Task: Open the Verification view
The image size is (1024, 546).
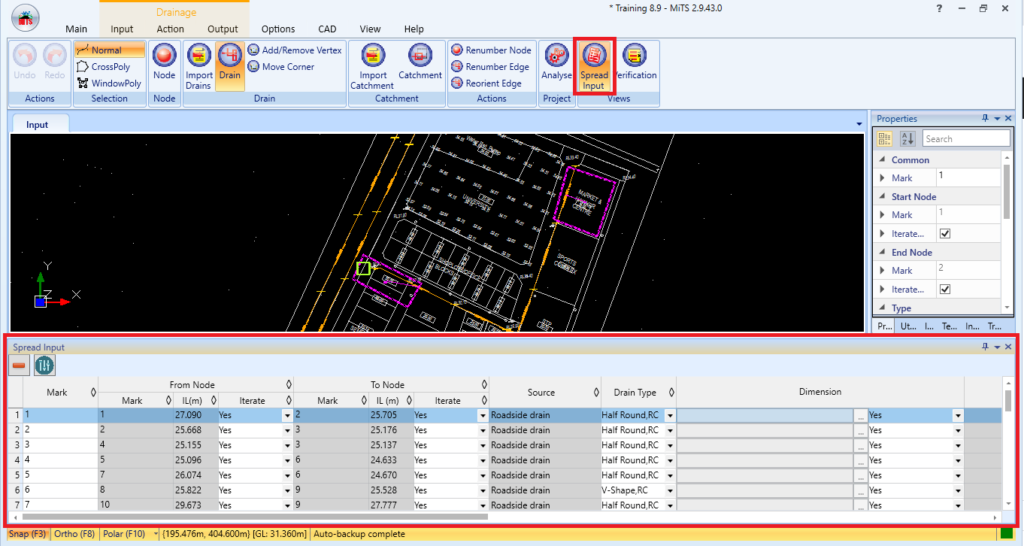Action: tap(635, 62)
